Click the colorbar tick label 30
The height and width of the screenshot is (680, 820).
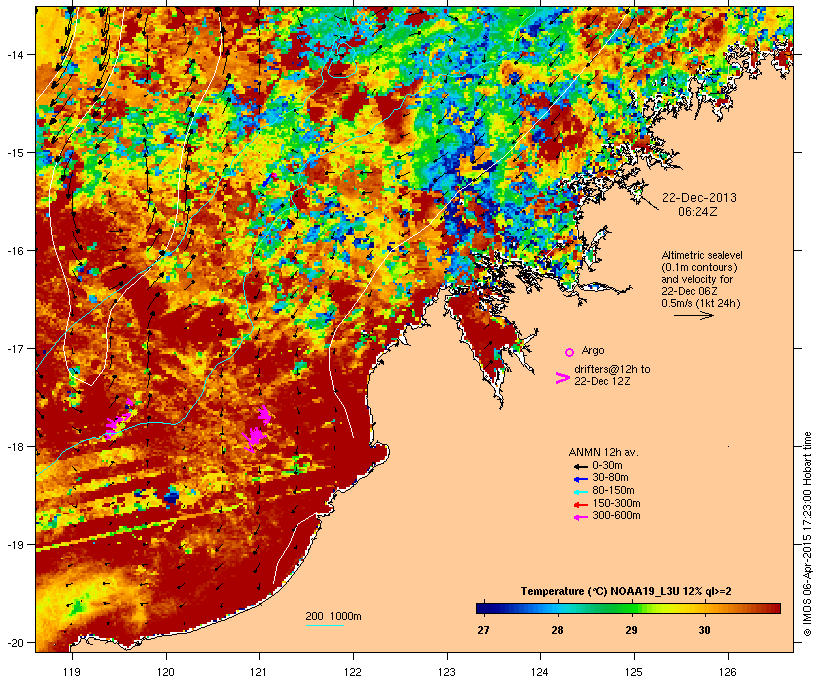click(704, 630)
